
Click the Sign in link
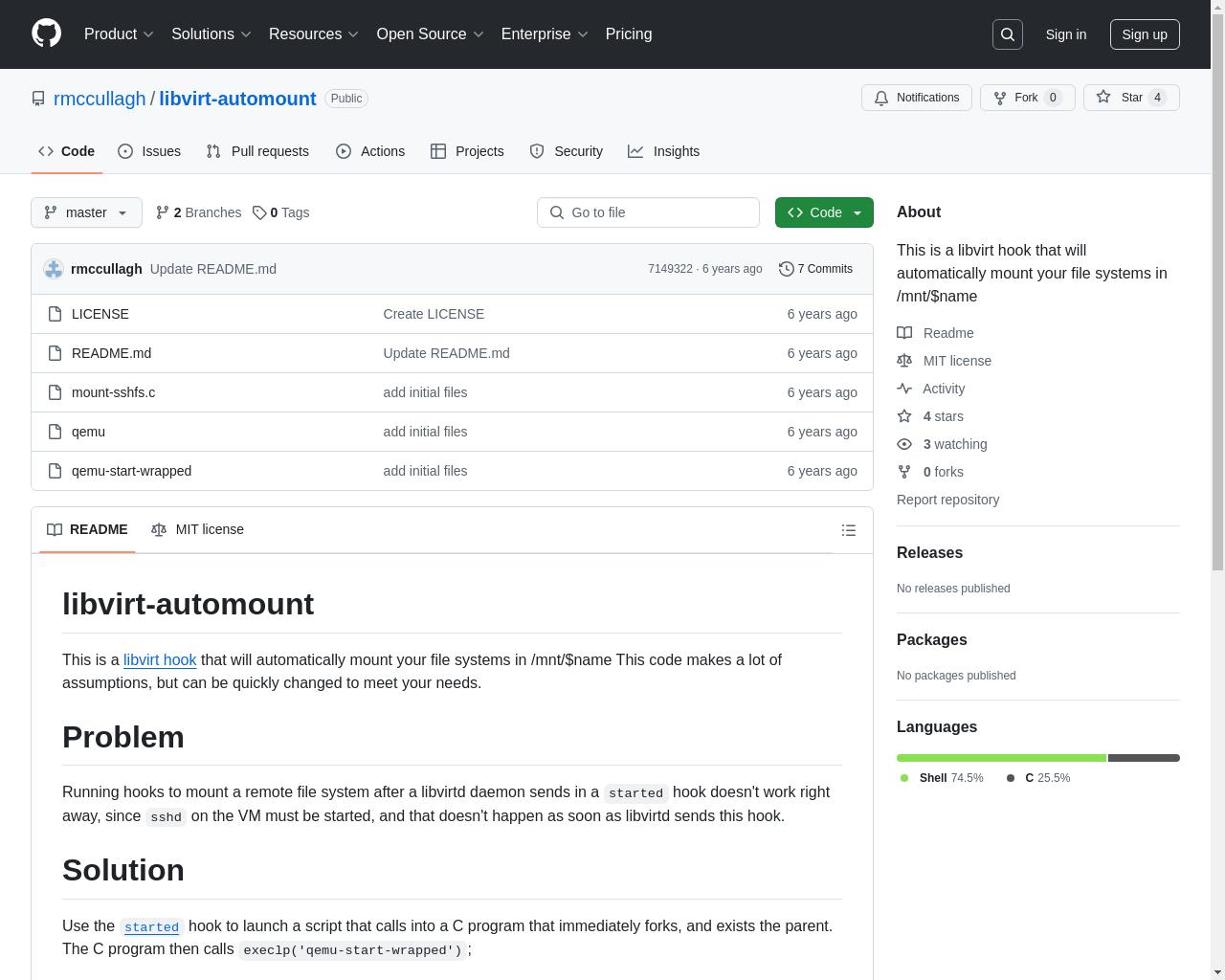[1065, 34]
